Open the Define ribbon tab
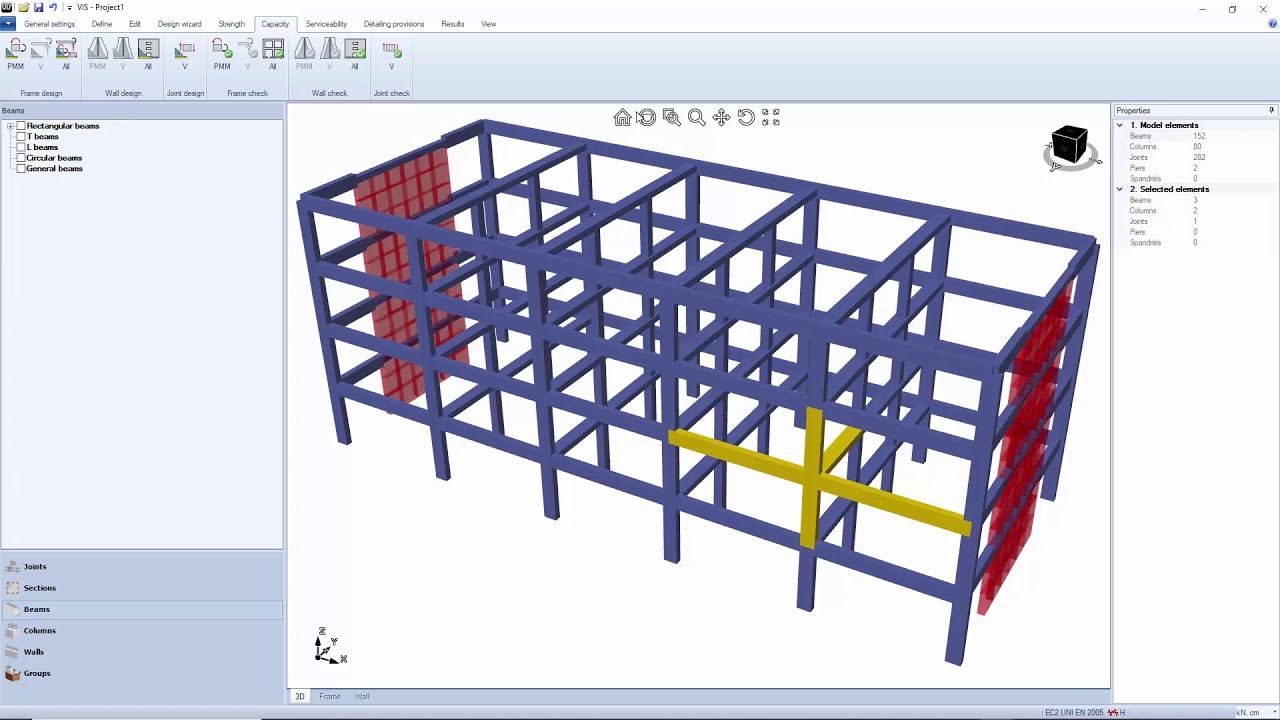This screenshot has width=1280, height=720. pyautogui.click(x=102, y=24)
